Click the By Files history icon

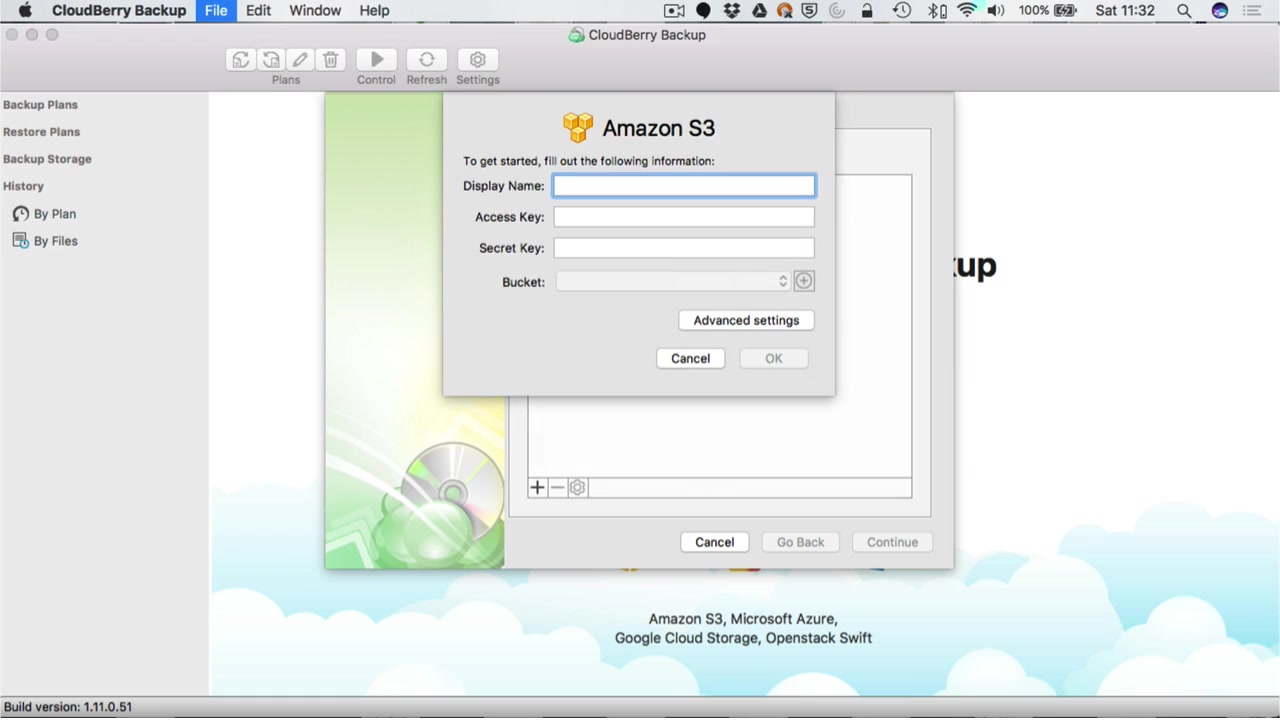[x=21, y=241]
